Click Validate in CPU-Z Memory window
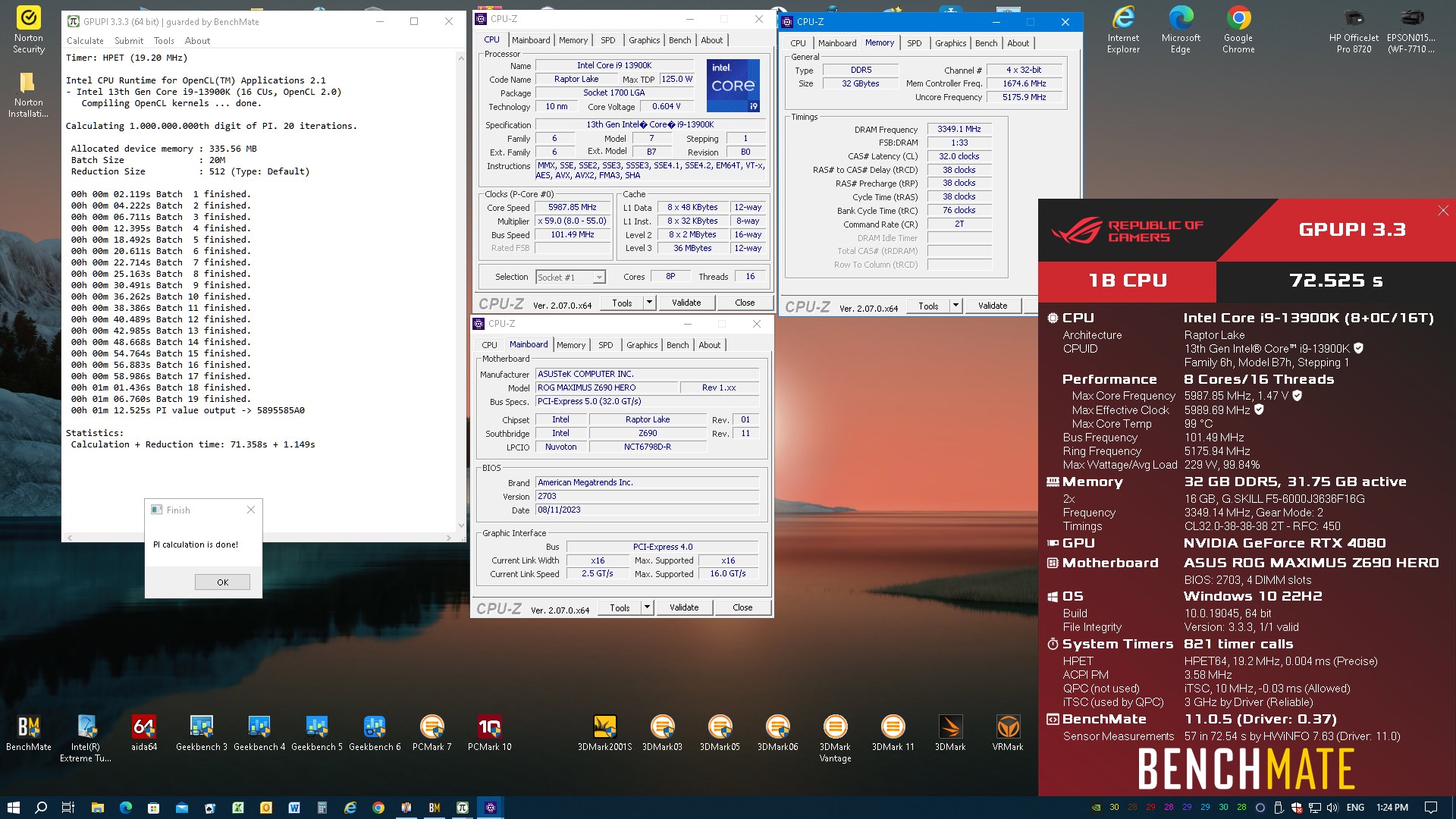 (x=993, y=306)
